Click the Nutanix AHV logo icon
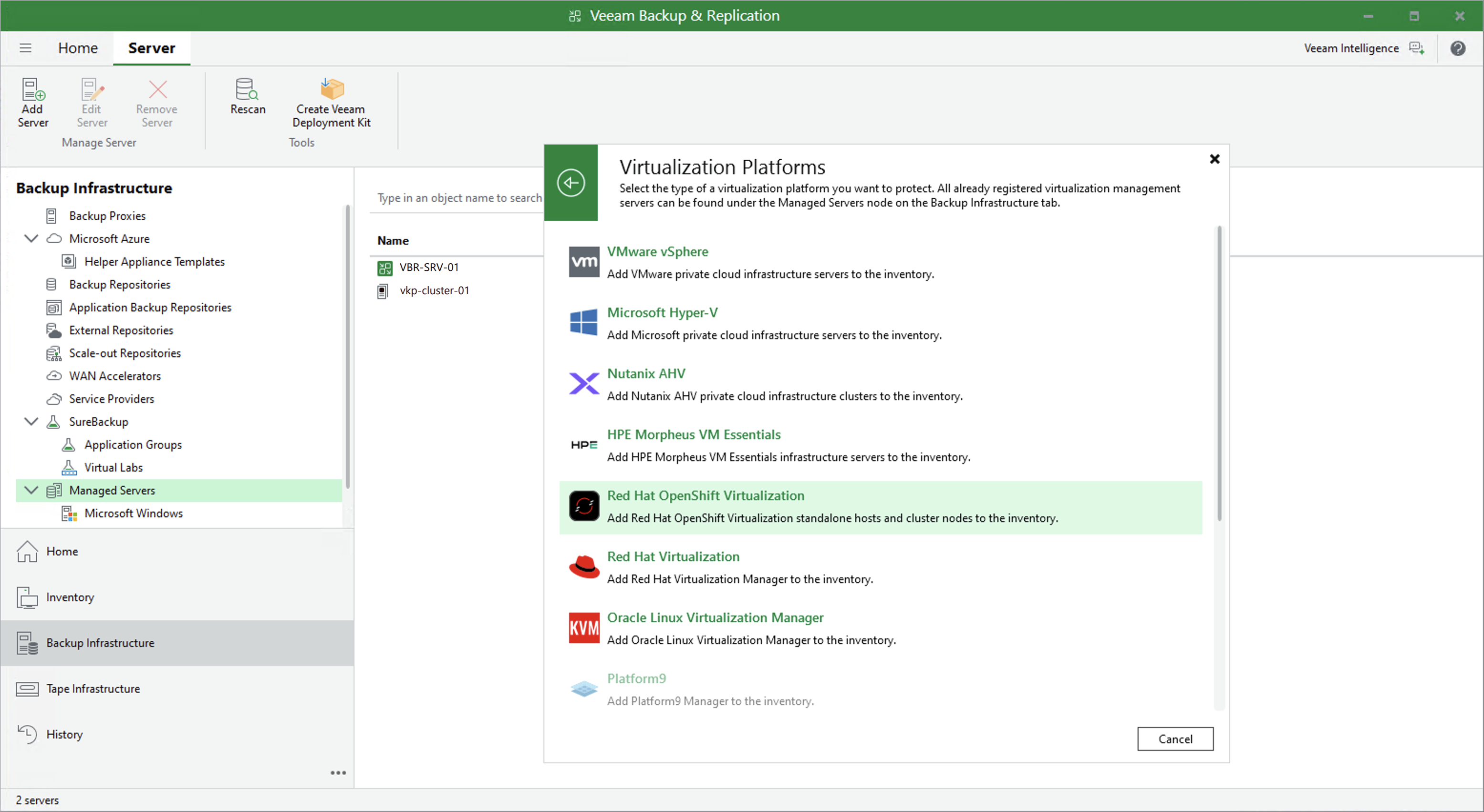 point(583,383)
